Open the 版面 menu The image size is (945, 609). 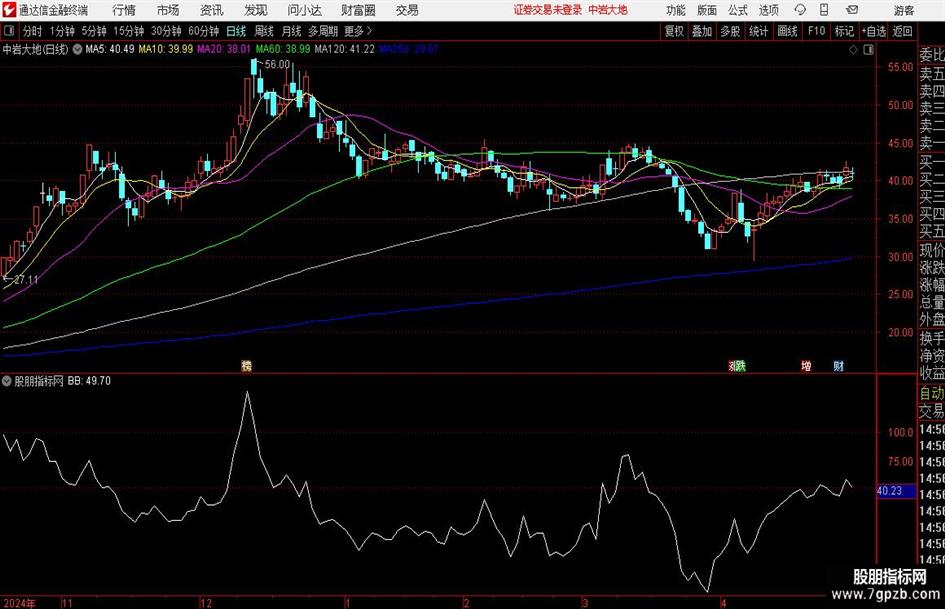(706, 10)
